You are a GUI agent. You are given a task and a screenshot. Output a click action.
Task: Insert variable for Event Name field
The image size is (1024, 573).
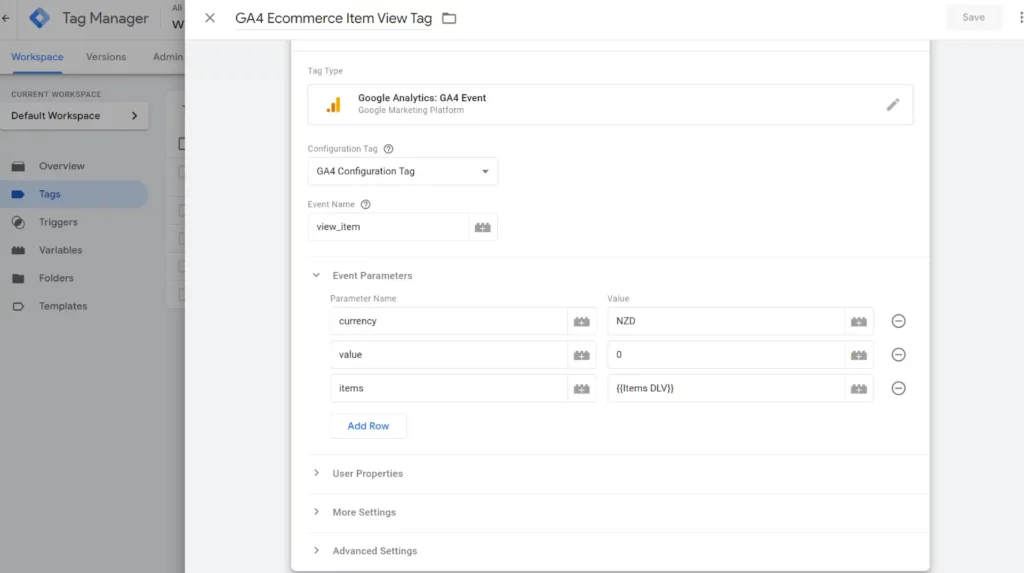483,227
